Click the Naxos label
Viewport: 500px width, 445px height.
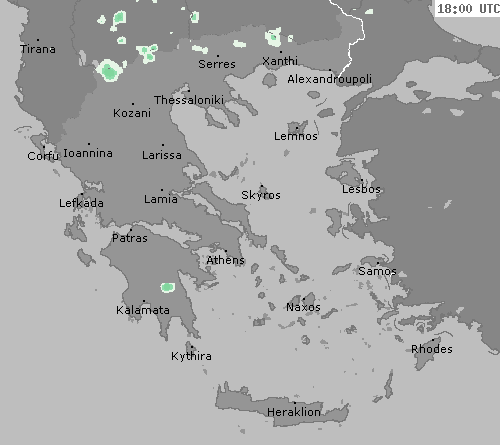pos(303,307)
